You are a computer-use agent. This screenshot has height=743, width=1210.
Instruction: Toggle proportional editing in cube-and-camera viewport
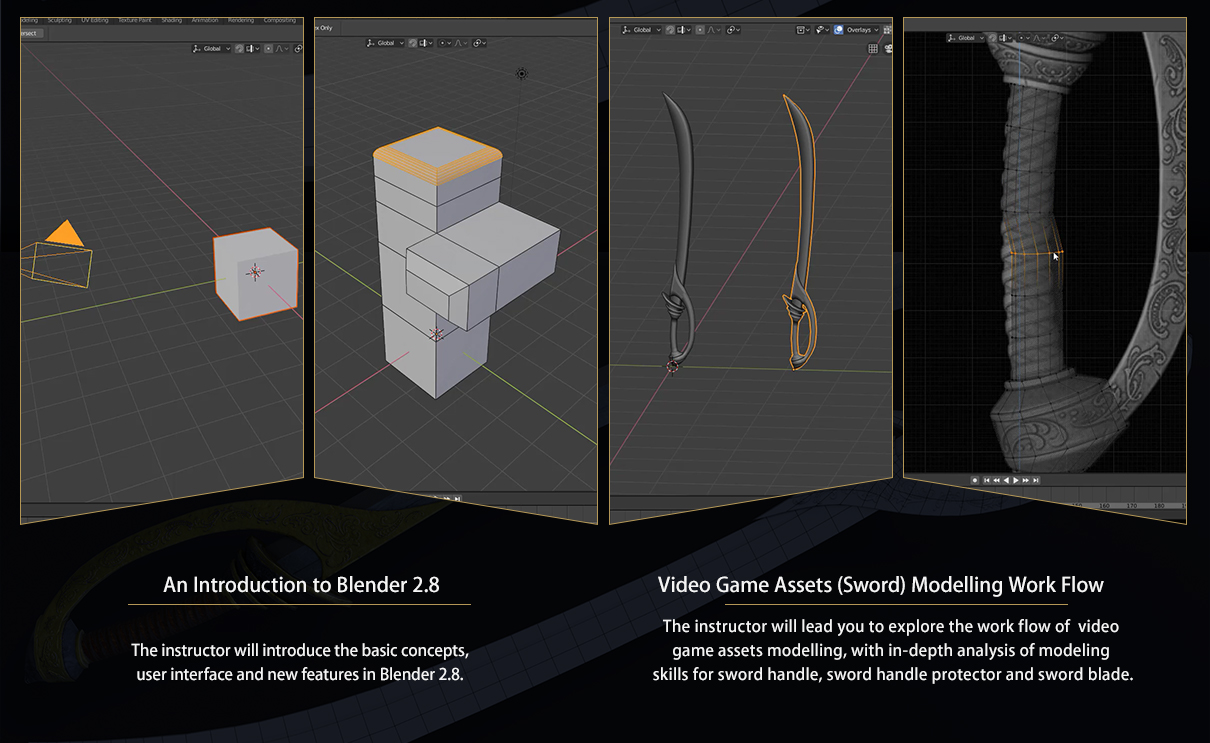pos(269,48)
